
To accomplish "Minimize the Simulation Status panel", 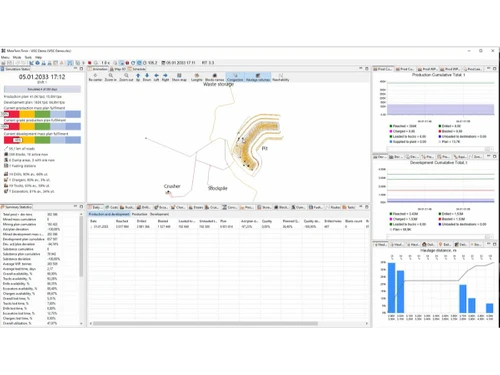I will [x=76, y=68].
